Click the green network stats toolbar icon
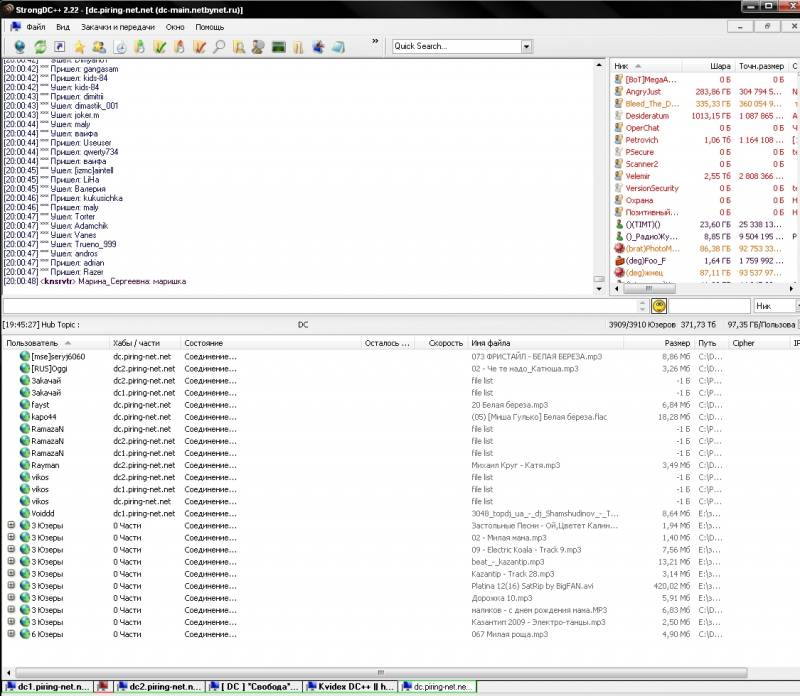The image size is (800, 696). (x=279, y=46)
